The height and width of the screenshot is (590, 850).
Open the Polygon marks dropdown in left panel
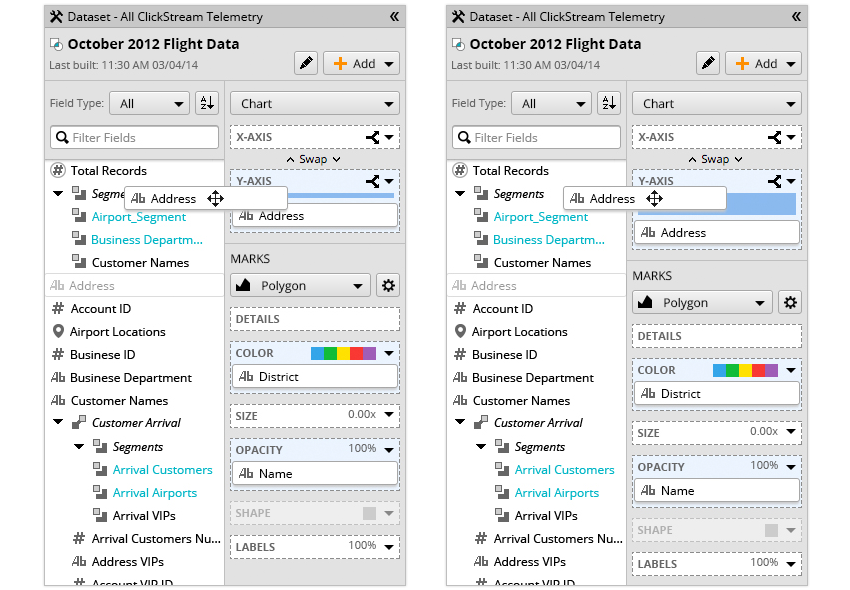point(300,286)
